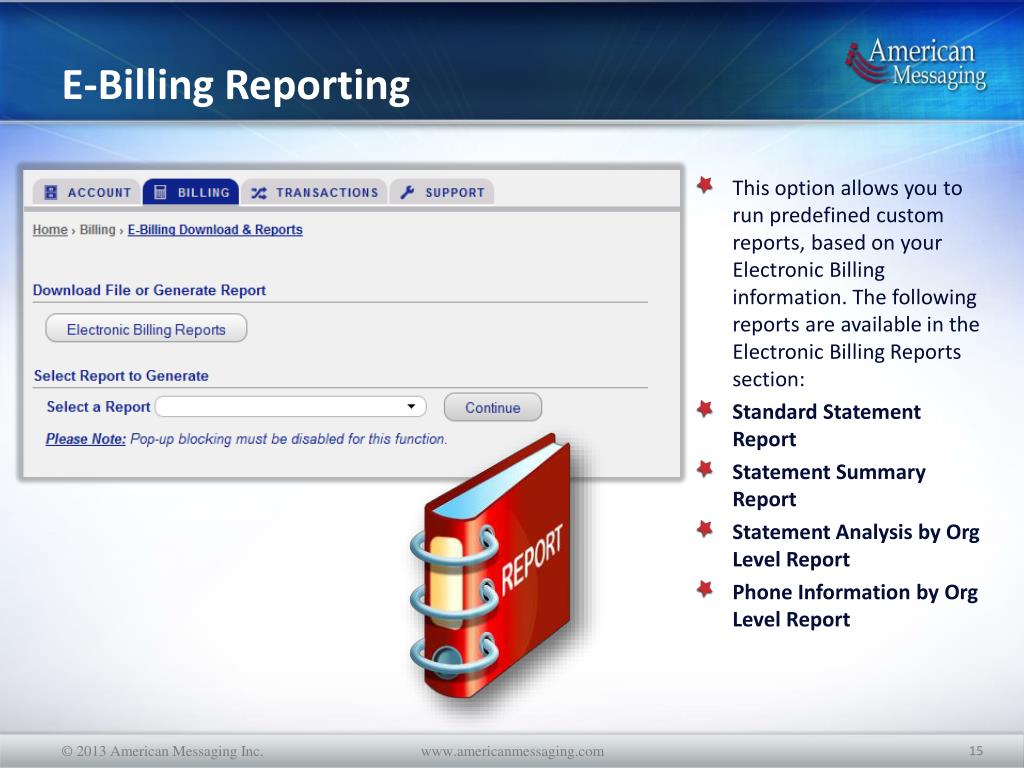
Task: Open the Account tab
Action: pos(86,193)
